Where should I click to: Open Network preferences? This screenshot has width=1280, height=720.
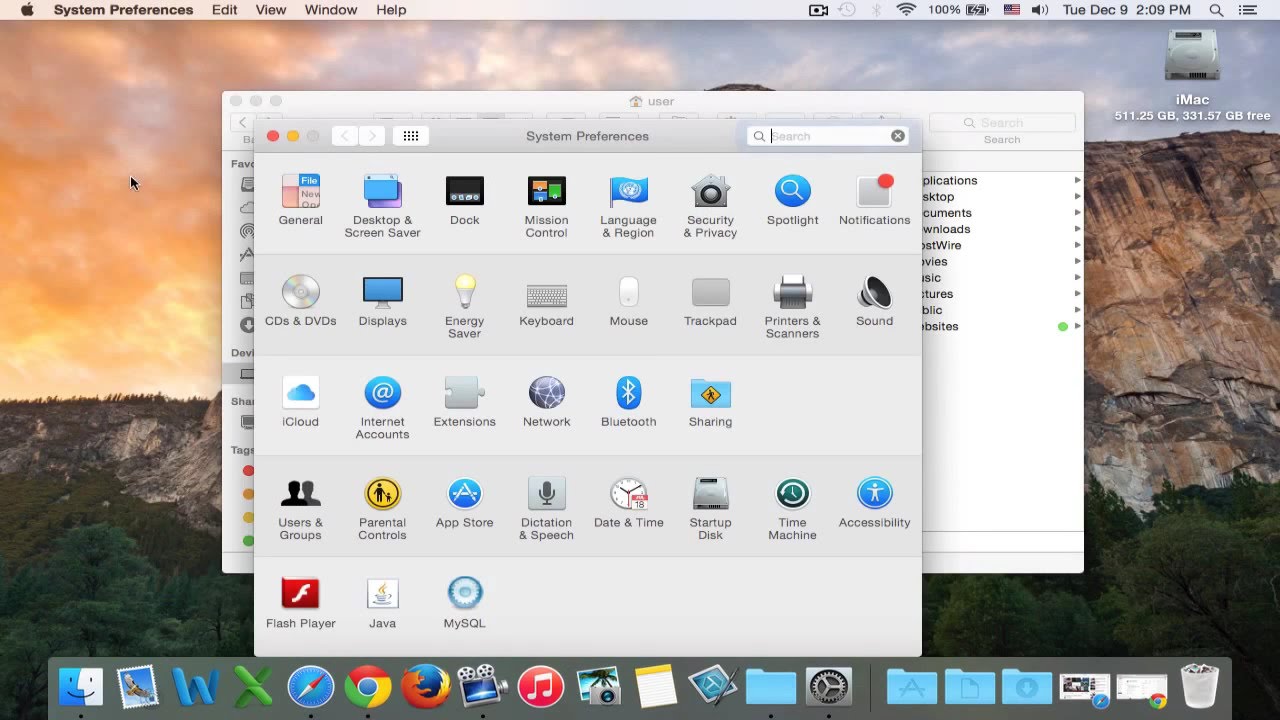click(x=546, y=402)
